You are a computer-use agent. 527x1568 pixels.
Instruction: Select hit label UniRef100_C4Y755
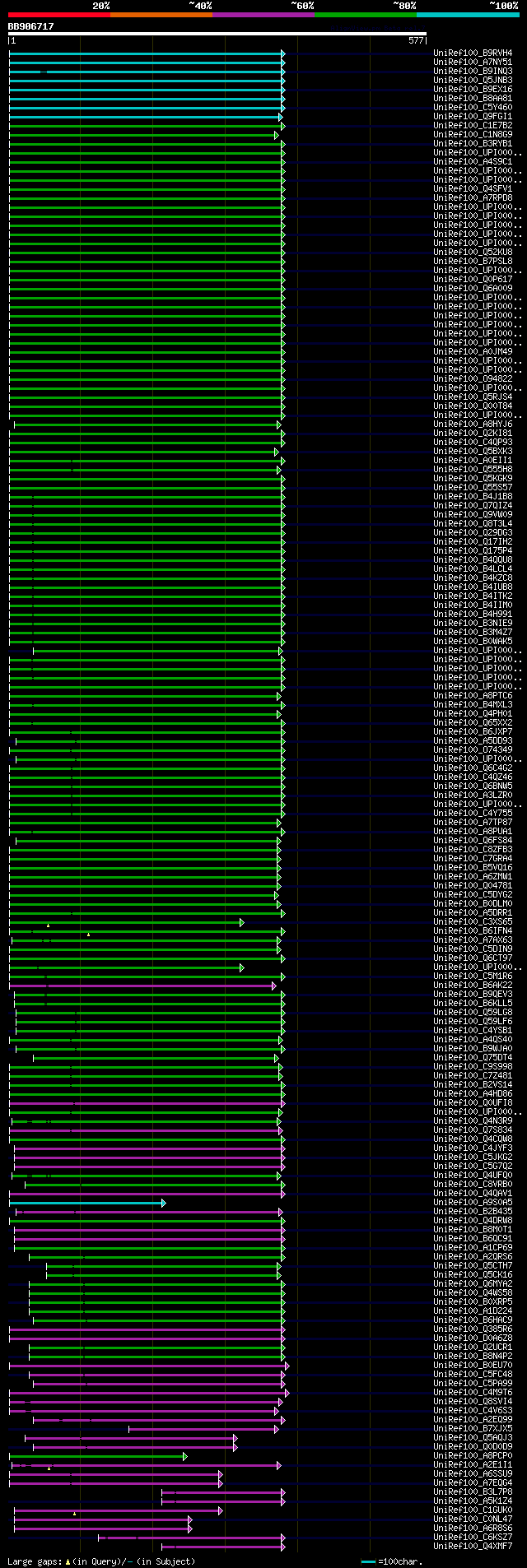[x=473, y=813]
